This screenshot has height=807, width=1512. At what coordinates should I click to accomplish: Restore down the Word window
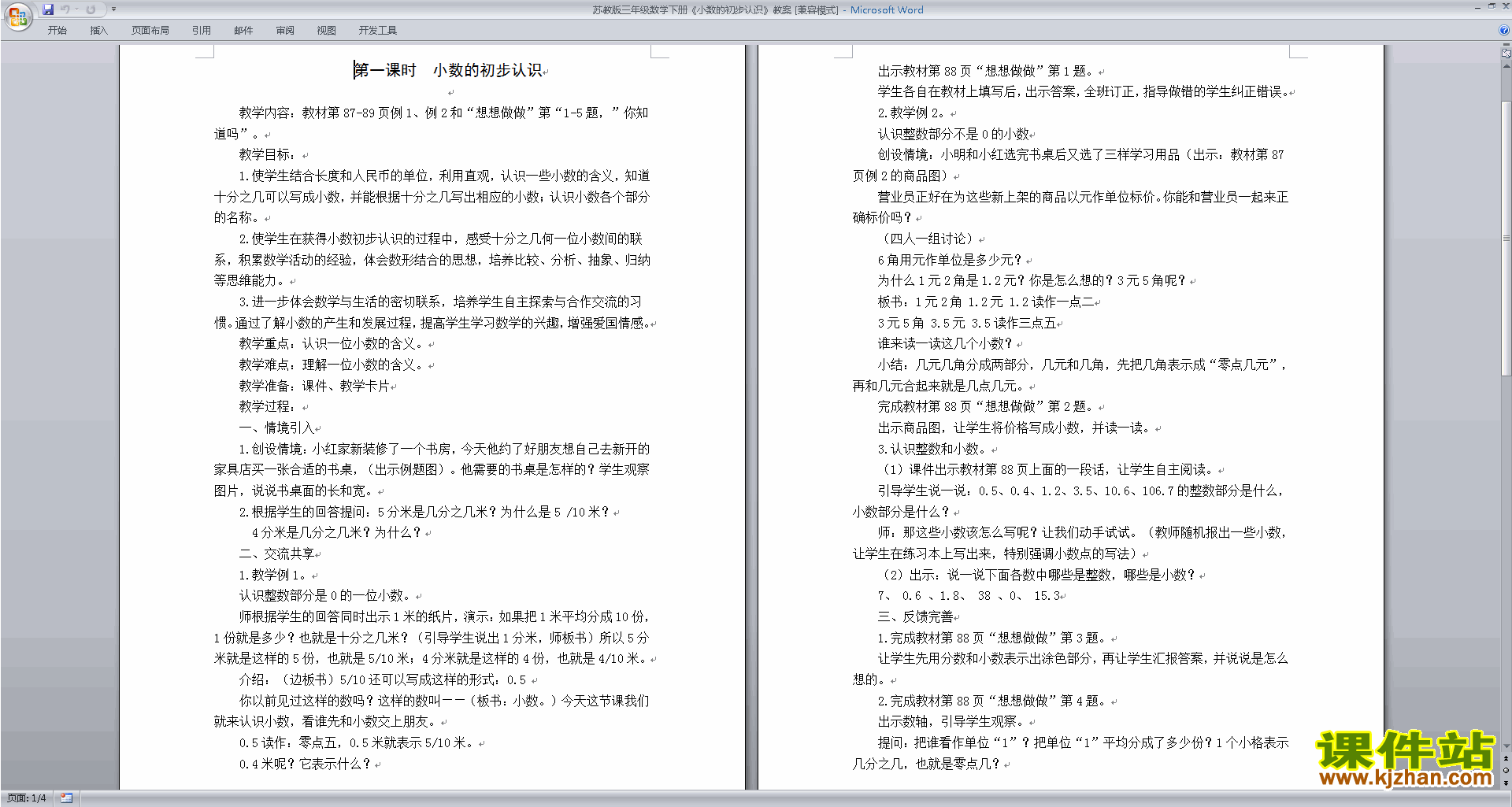(x=1492, y=6)
